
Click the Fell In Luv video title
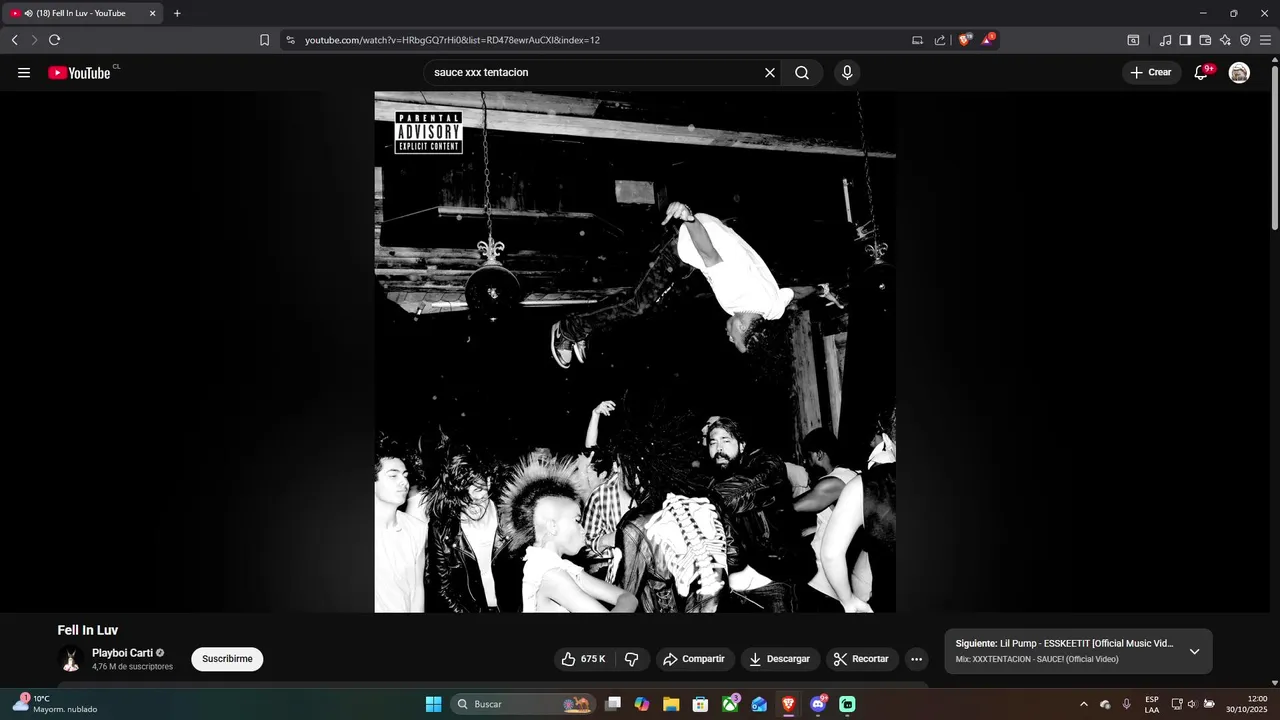[88, 630]
